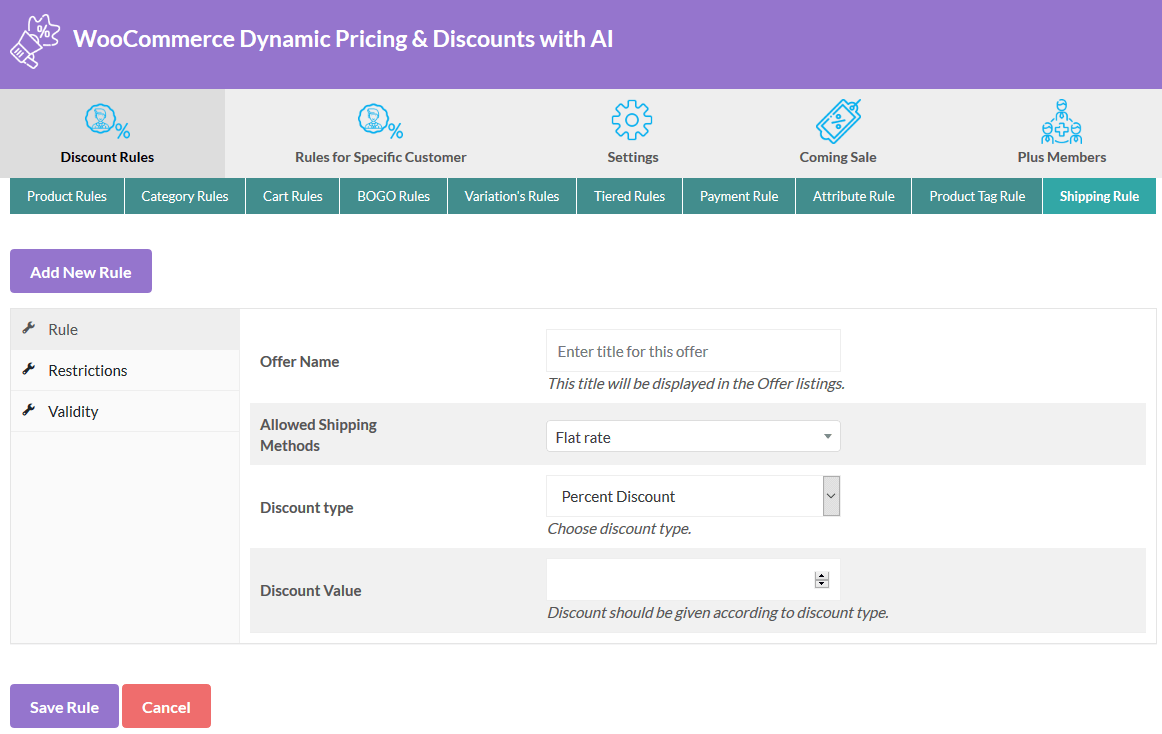Click the Offer Name input field
The width and height of the screenshot is (1162, 734).
point(692,350)
